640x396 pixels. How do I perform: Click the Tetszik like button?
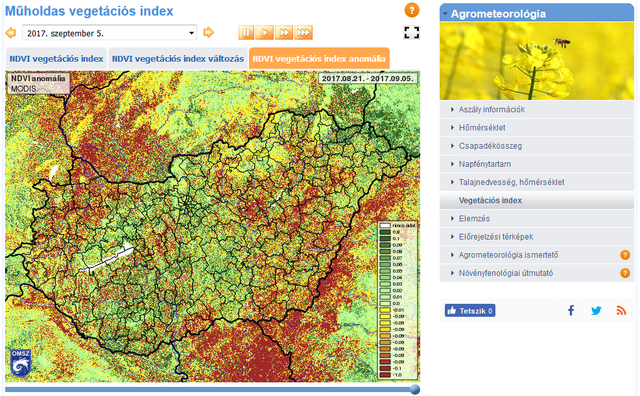tap(470, 311)
